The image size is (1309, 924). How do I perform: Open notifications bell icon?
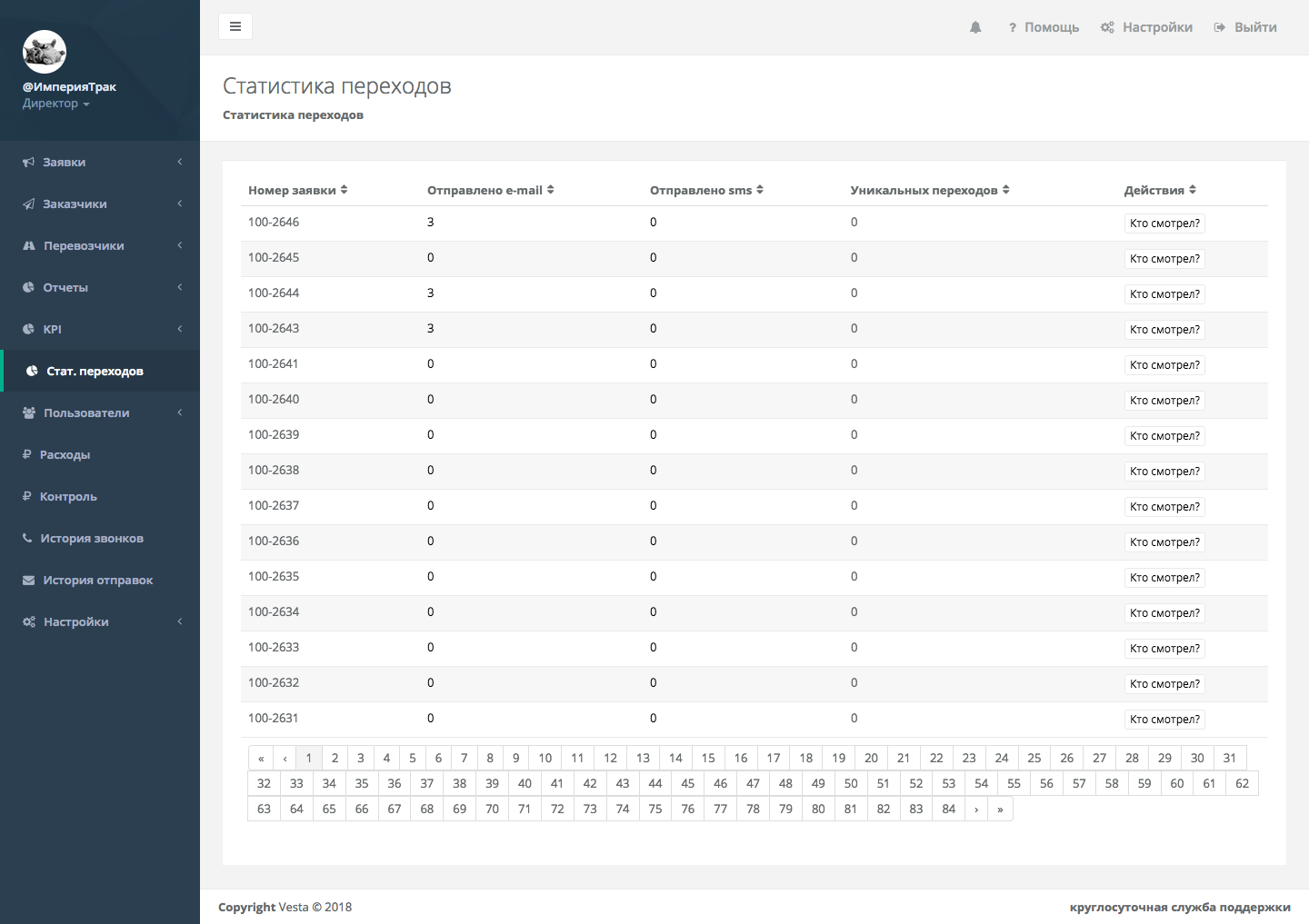click(975, 27)
